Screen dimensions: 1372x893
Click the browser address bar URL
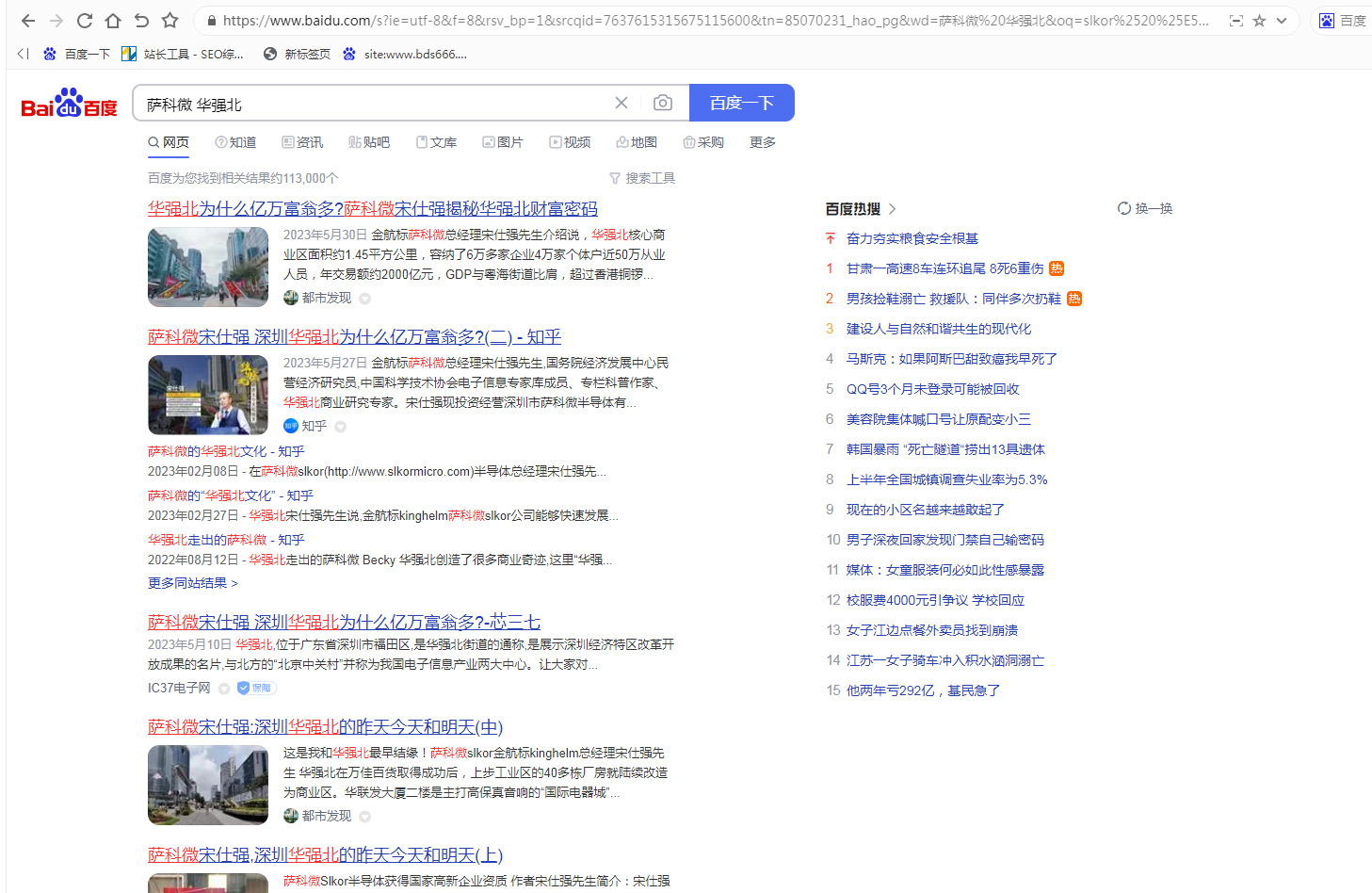click(x=716, y=21)
